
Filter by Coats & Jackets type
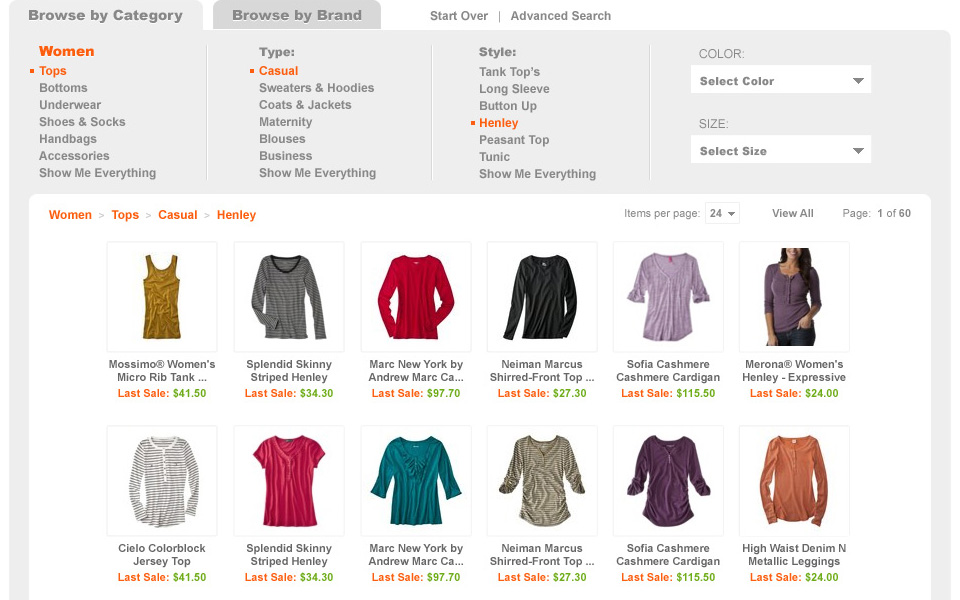pos(305,105)
